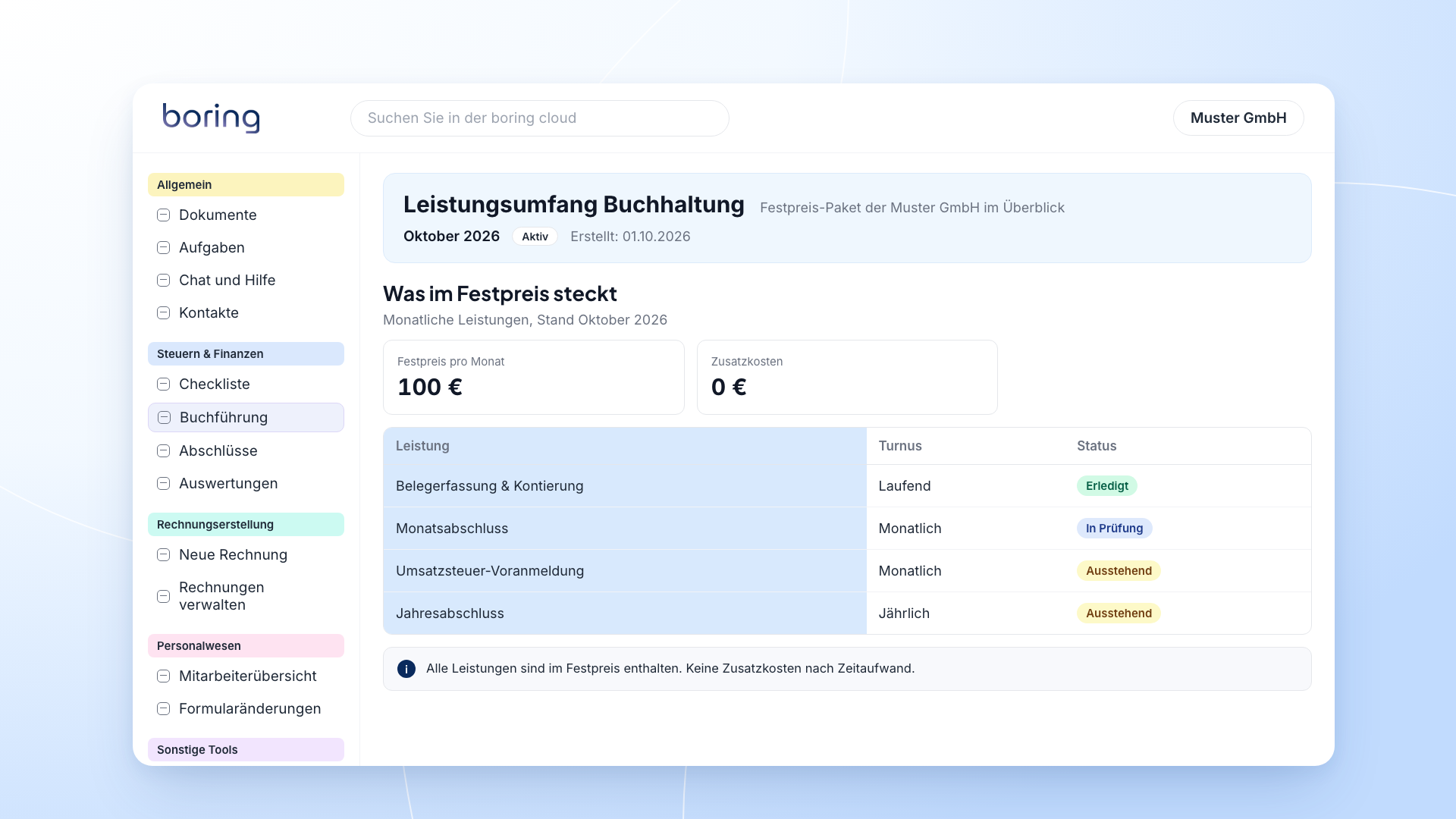Go to the Aufgaben page
1456x819 pixels.
tap(246, 248)
